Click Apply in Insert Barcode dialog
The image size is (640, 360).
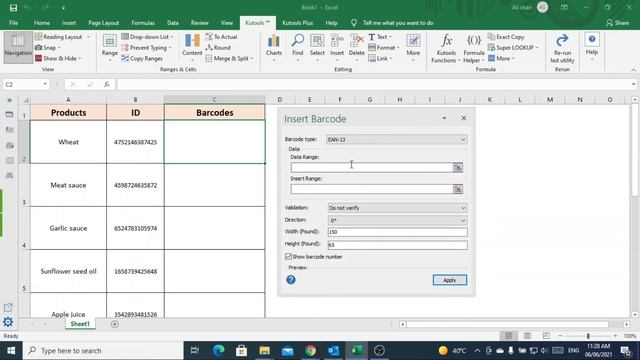click(x=449, y=280)
